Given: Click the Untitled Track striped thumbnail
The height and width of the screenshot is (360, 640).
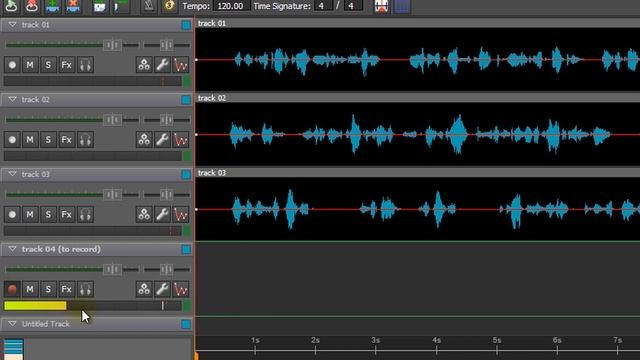Looking at the screenshot, I should tap(13, 349).
